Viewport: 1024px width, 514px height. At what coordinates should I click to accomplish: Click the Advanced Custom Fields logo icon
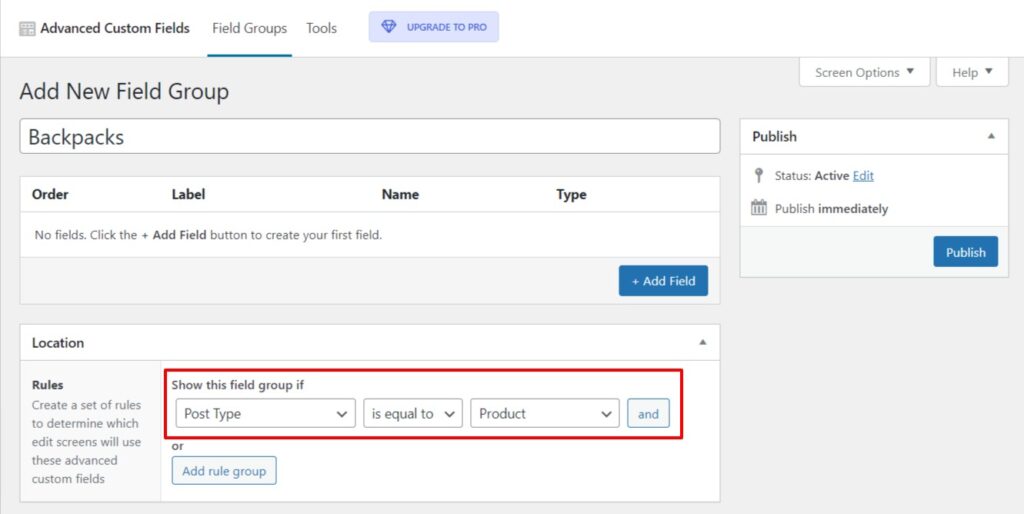(x=27, y=28)
